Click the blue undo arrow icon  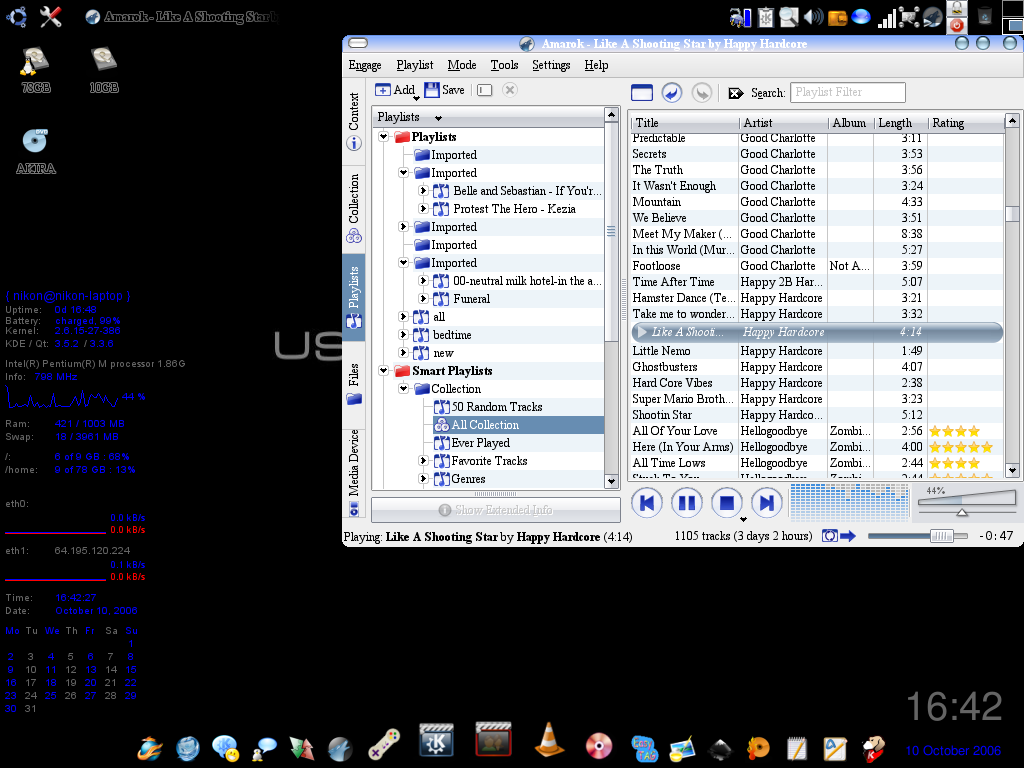tap(671, 93)
